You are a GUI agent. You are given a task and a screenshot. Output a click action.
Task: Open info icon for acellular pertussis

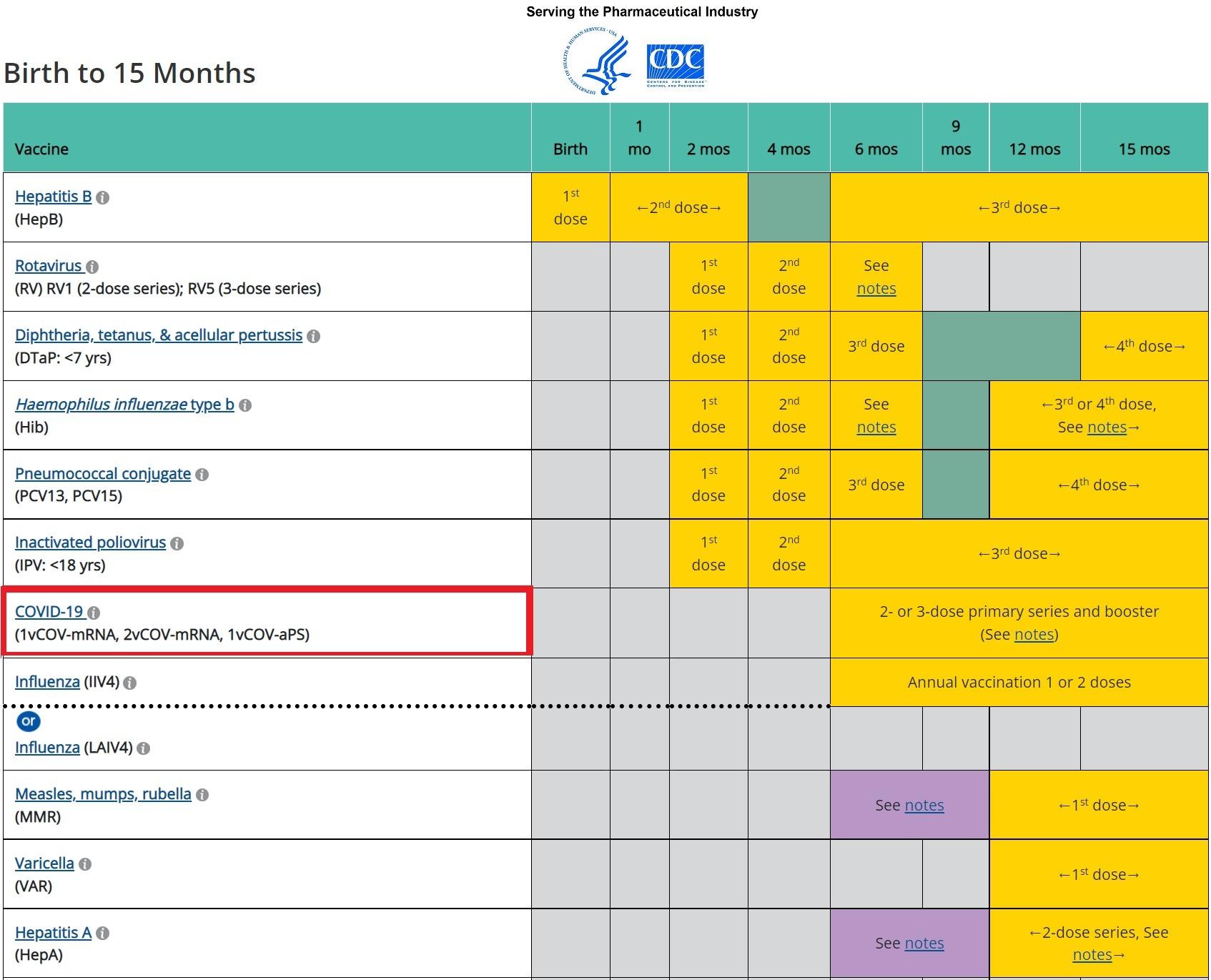click(313, 336)
